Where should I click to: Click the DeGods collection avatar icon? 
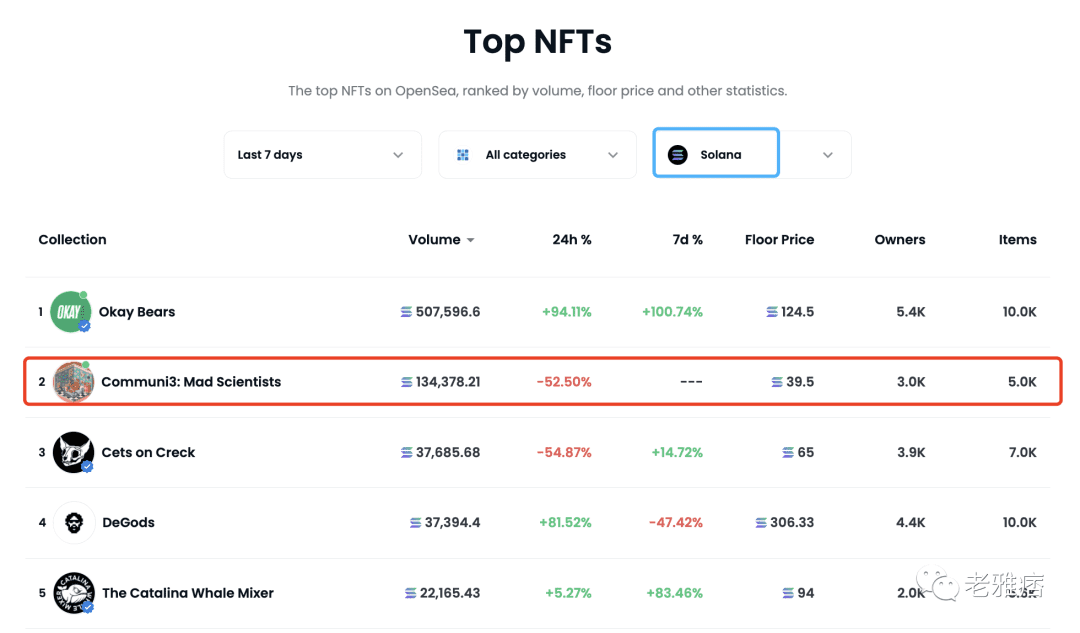click(x=73, y=522)
